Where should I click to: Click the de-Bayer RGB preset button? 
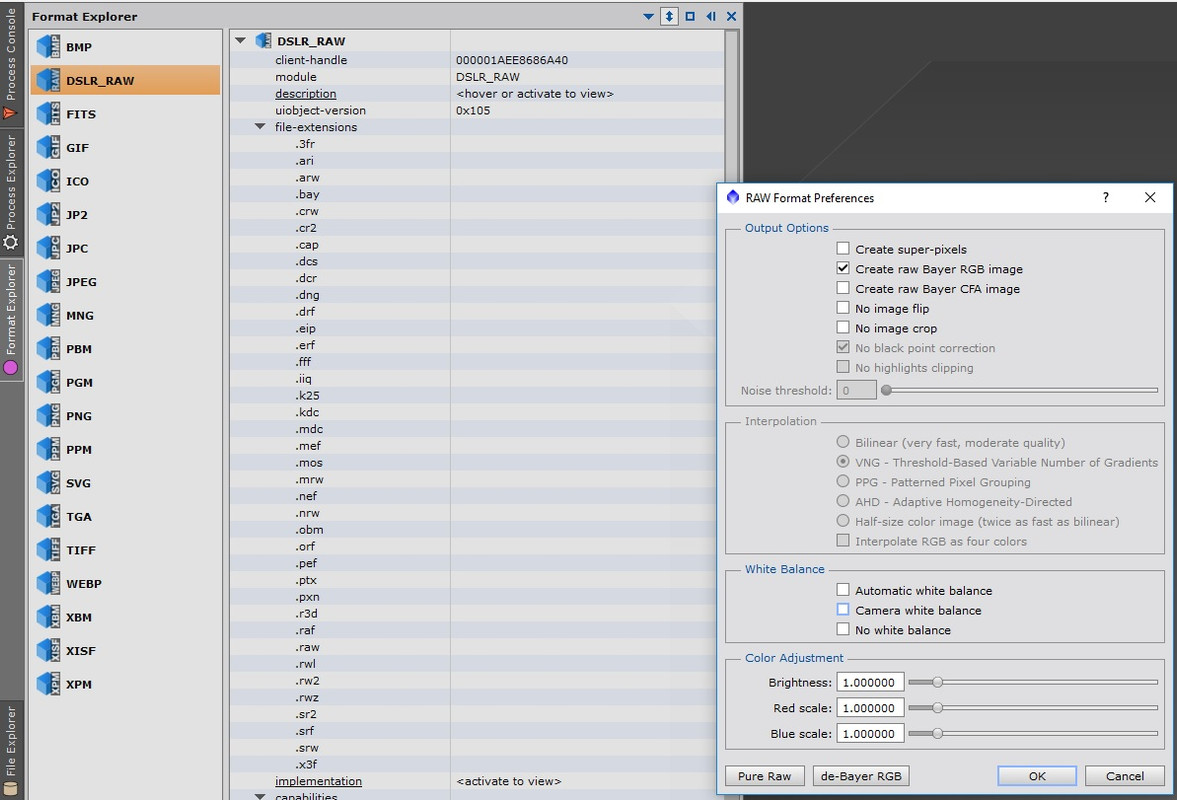(861, 776)
